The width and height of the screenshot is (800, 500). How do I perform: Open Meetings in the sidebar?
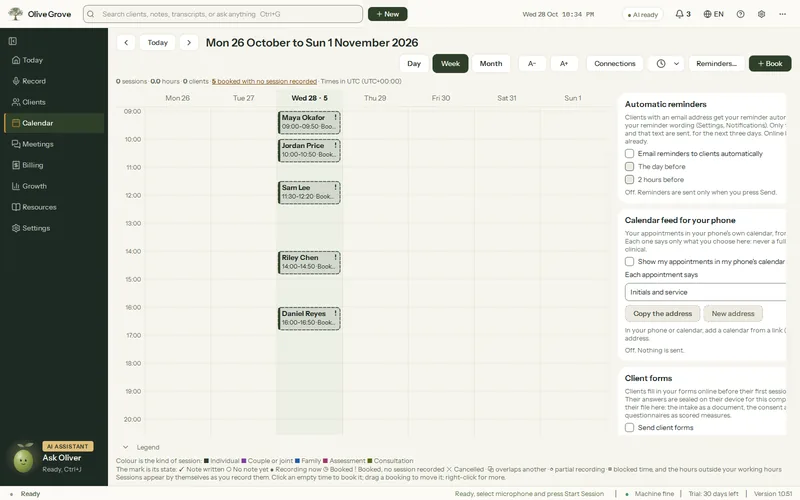(x=54, y=144)
